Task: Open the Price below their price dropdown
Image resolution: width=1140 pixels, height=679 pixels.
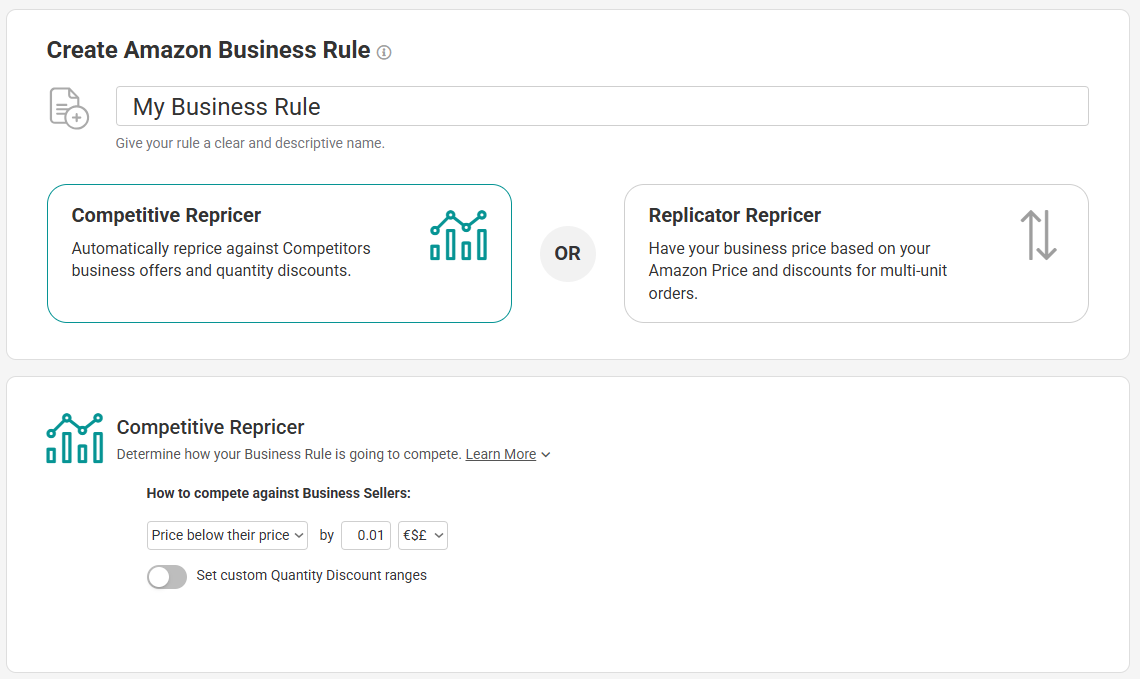Action: (228, 535)
